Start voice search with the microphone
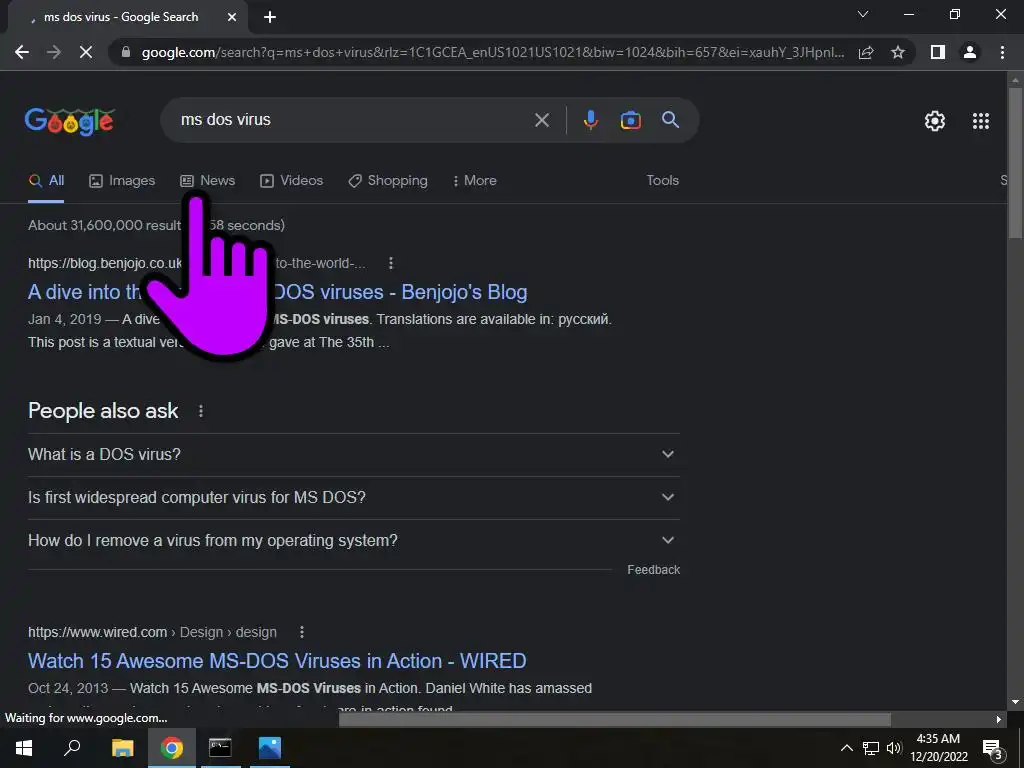 [x=590, y=120]
